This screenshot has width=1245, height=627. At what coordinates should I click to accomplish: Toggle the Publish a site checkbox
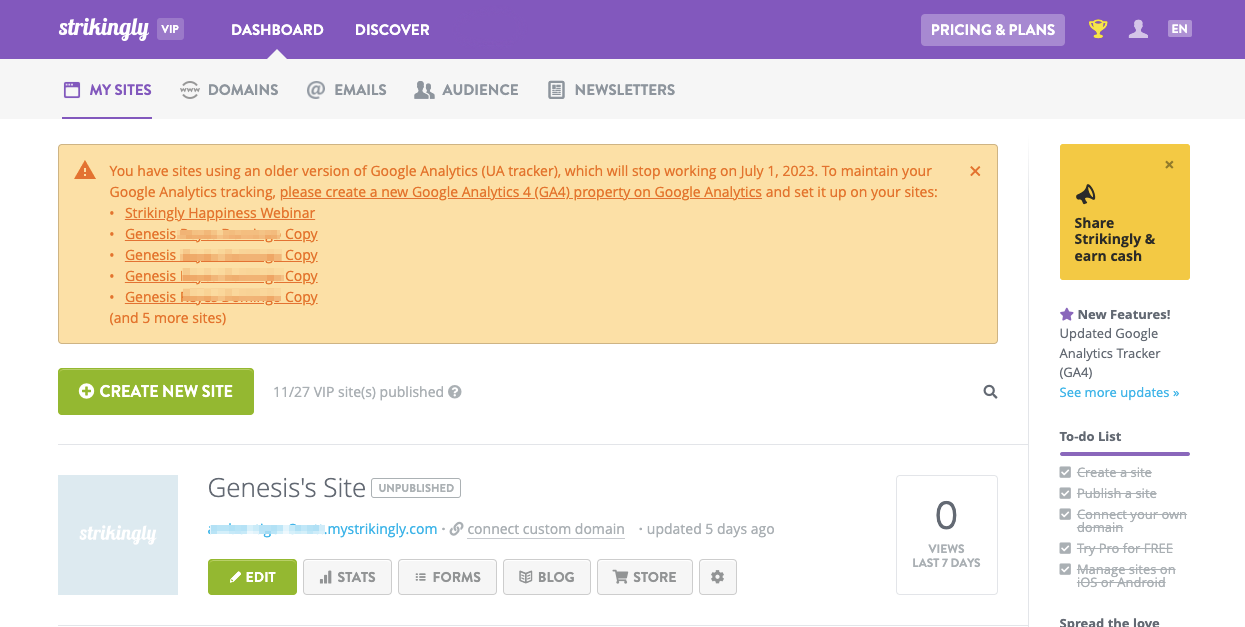tap(1065, 494)
